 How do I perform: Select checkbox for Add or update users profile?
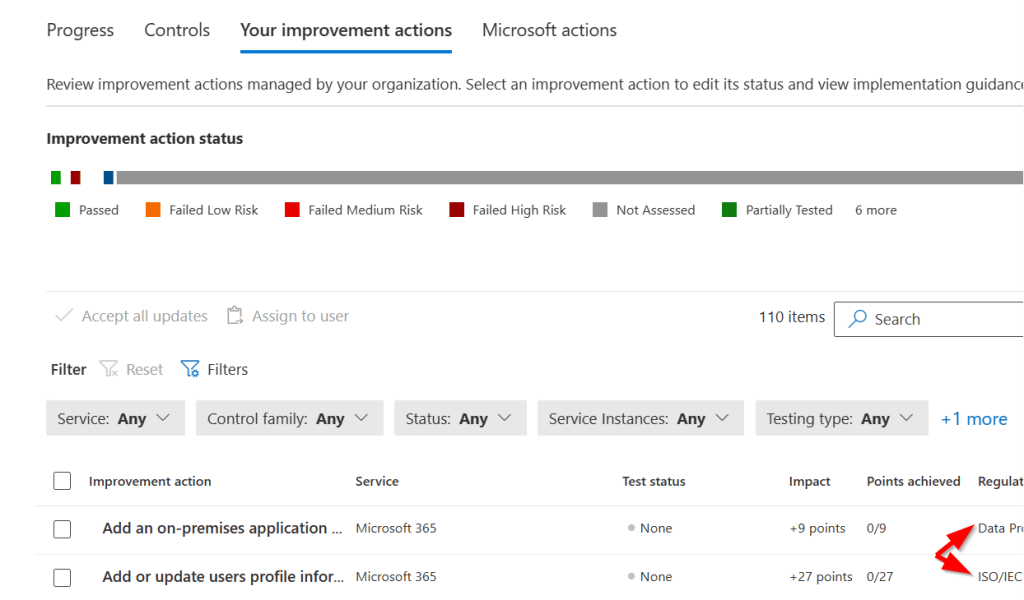tap(62, 577)
